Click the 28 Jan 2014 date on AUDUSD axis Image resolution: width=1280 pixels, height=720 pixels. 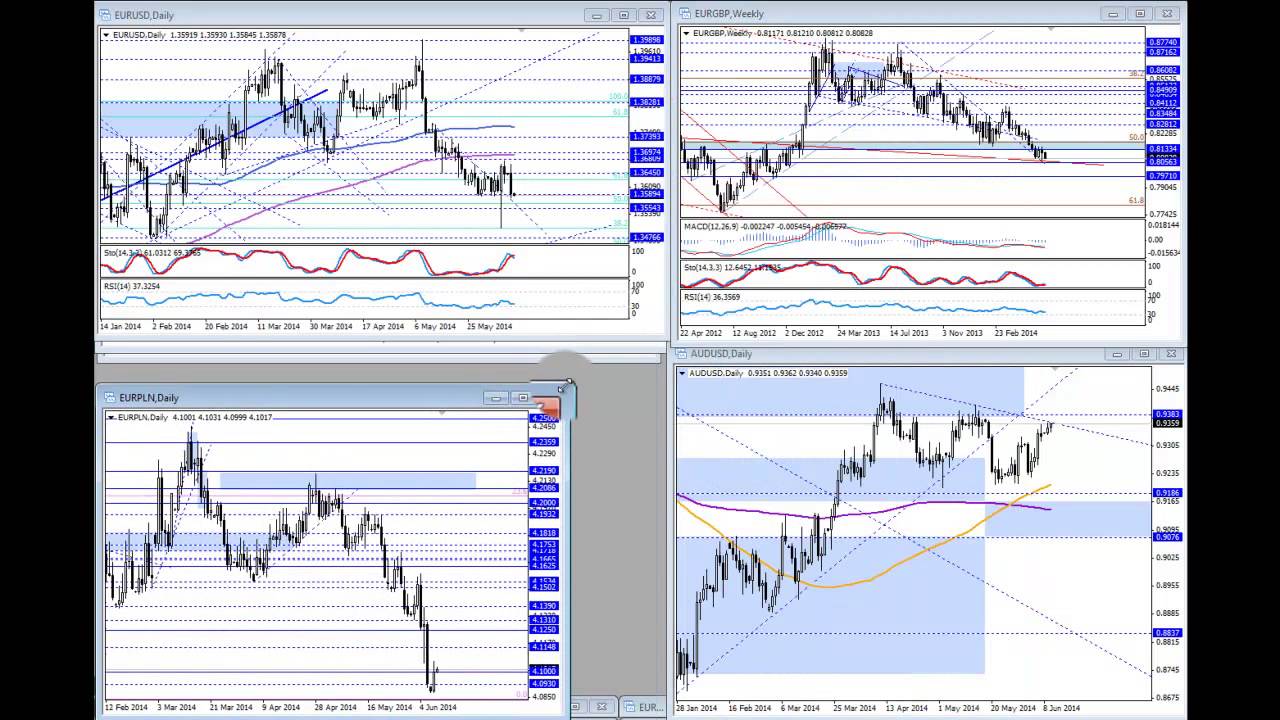[698, 707]
